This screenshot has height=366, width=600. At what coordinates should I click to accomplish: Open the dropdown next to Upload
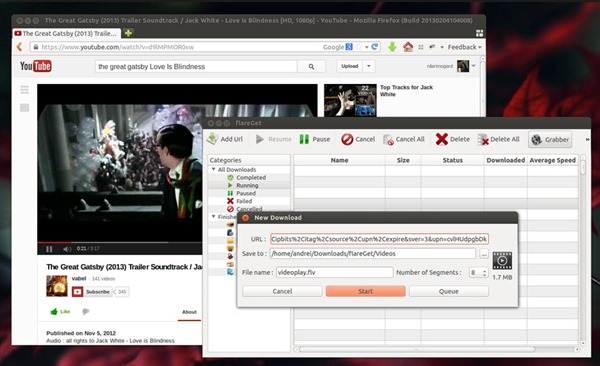369,66
